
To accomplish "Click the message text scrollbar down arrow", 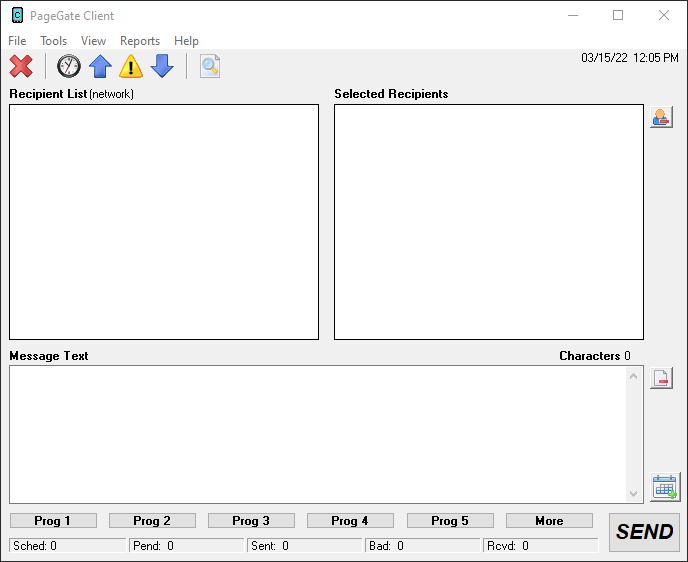I will [x=633, y=494].
